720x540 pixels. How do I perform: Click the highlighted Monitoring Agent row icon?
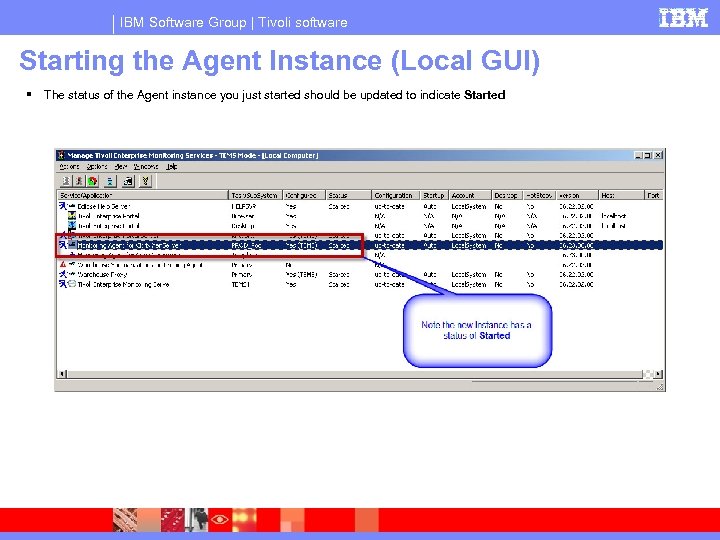(x=72, y=245)
